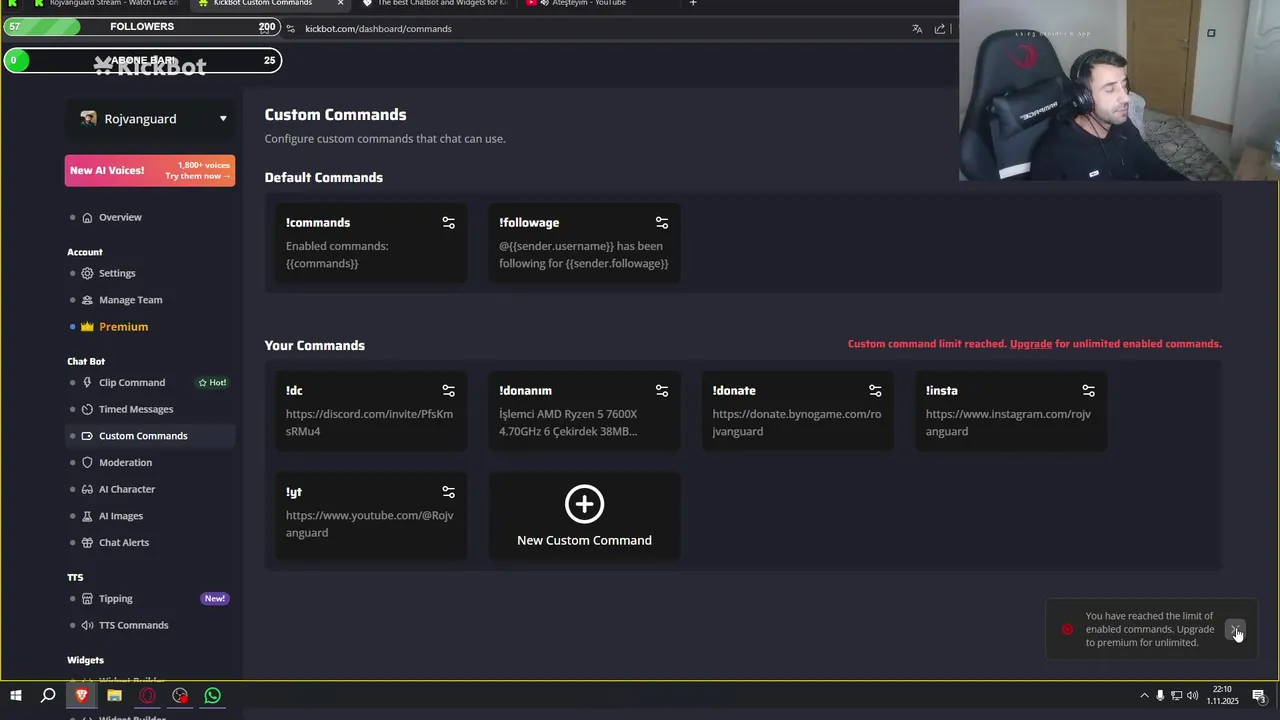Open the Rojvanguard account dropdown

(152, 119)
